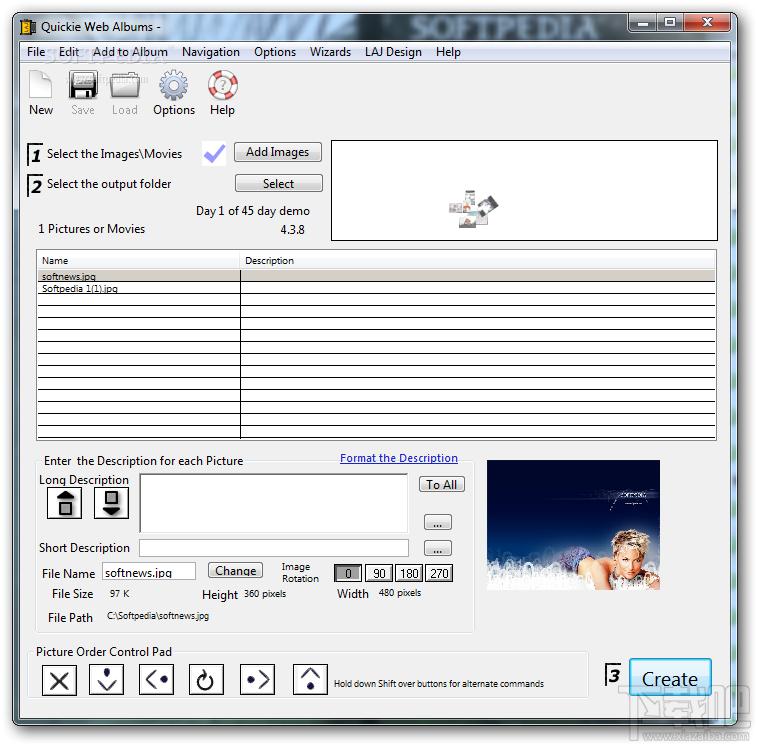Maximize the Quickie Web Albums window

click(x=670, y=23)
